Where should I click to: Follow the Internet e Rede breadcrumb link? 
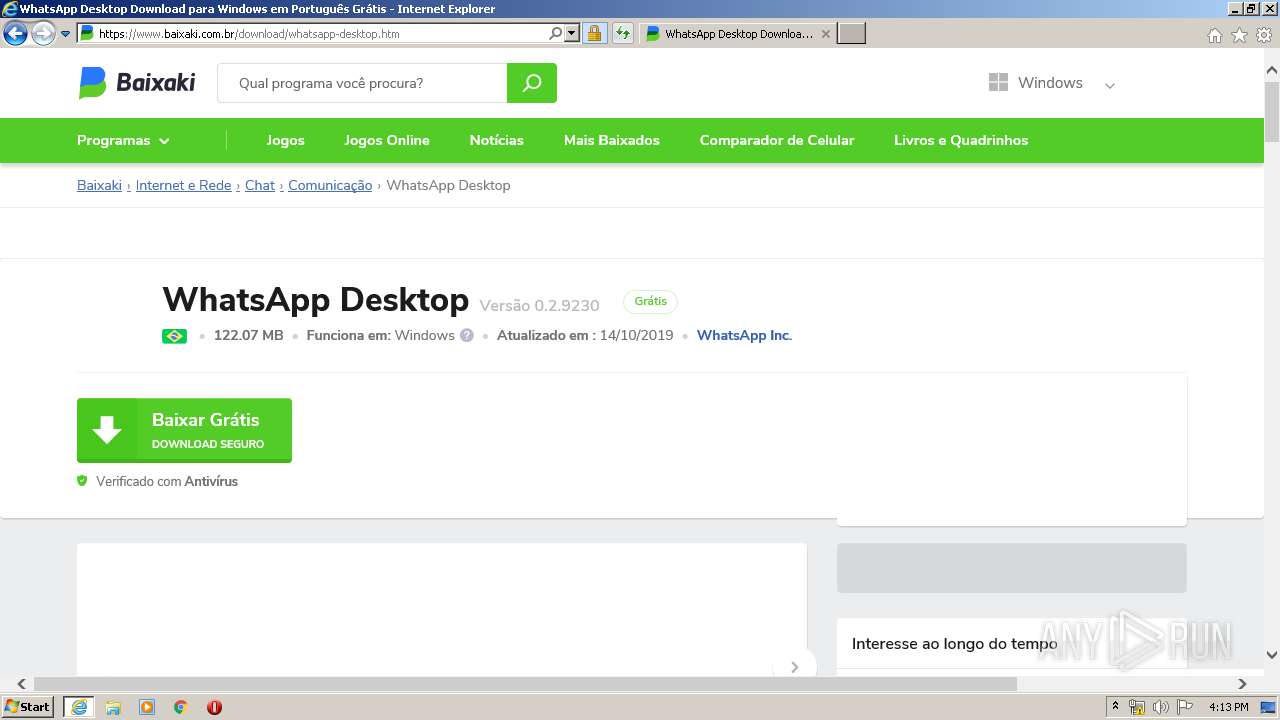183,185
